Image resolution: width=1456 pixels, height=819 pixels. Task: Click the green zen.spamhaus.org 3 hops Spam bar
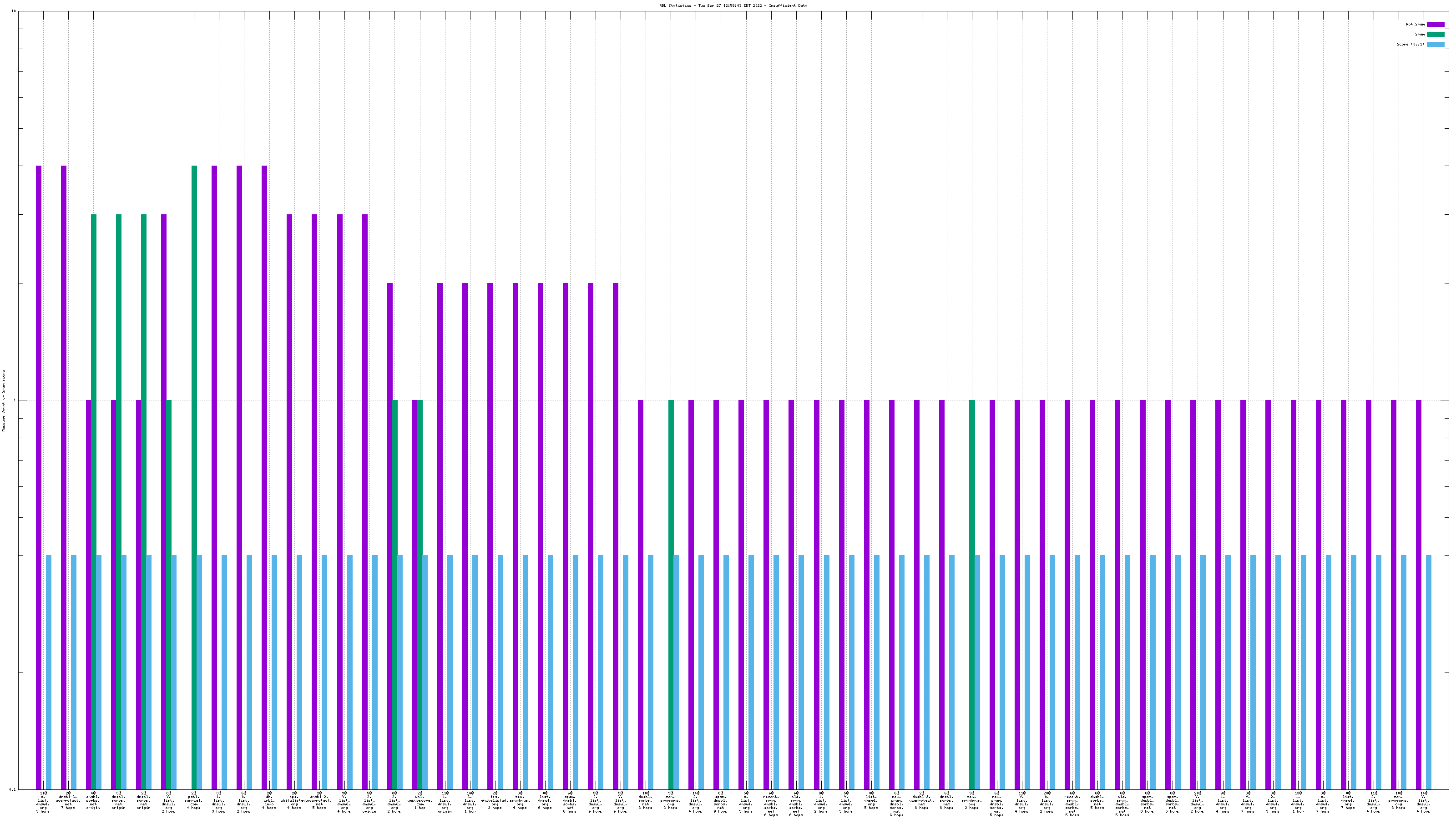671,593
